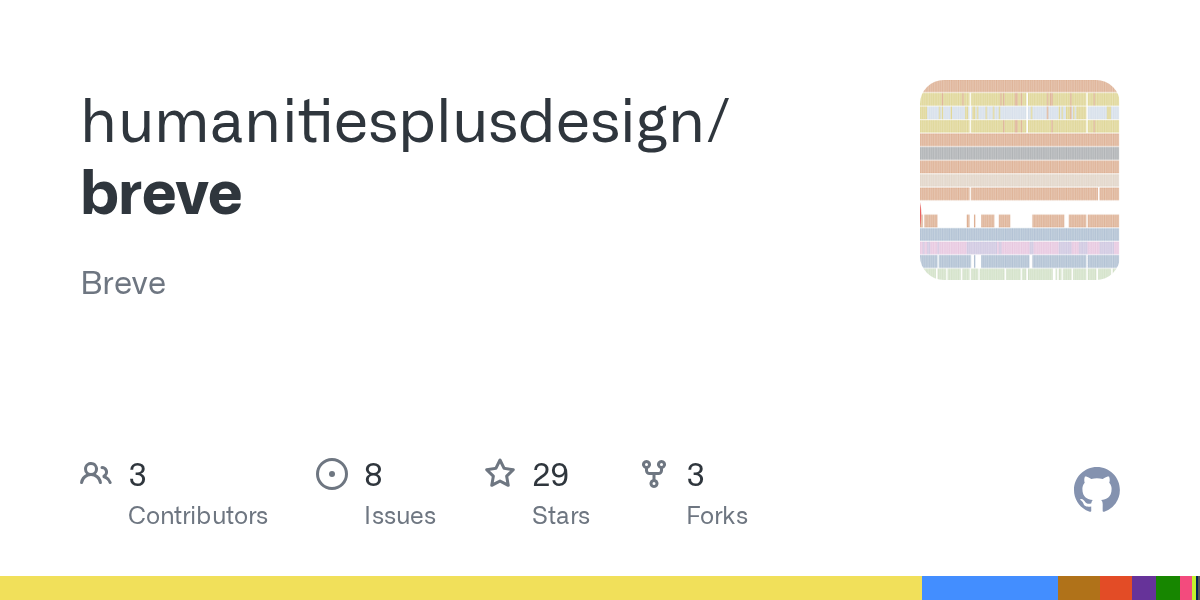The height and width of the screenshot is (600, 1200).
Task: Click the Issues circle-dot icon
Action: tap(332, 474)
